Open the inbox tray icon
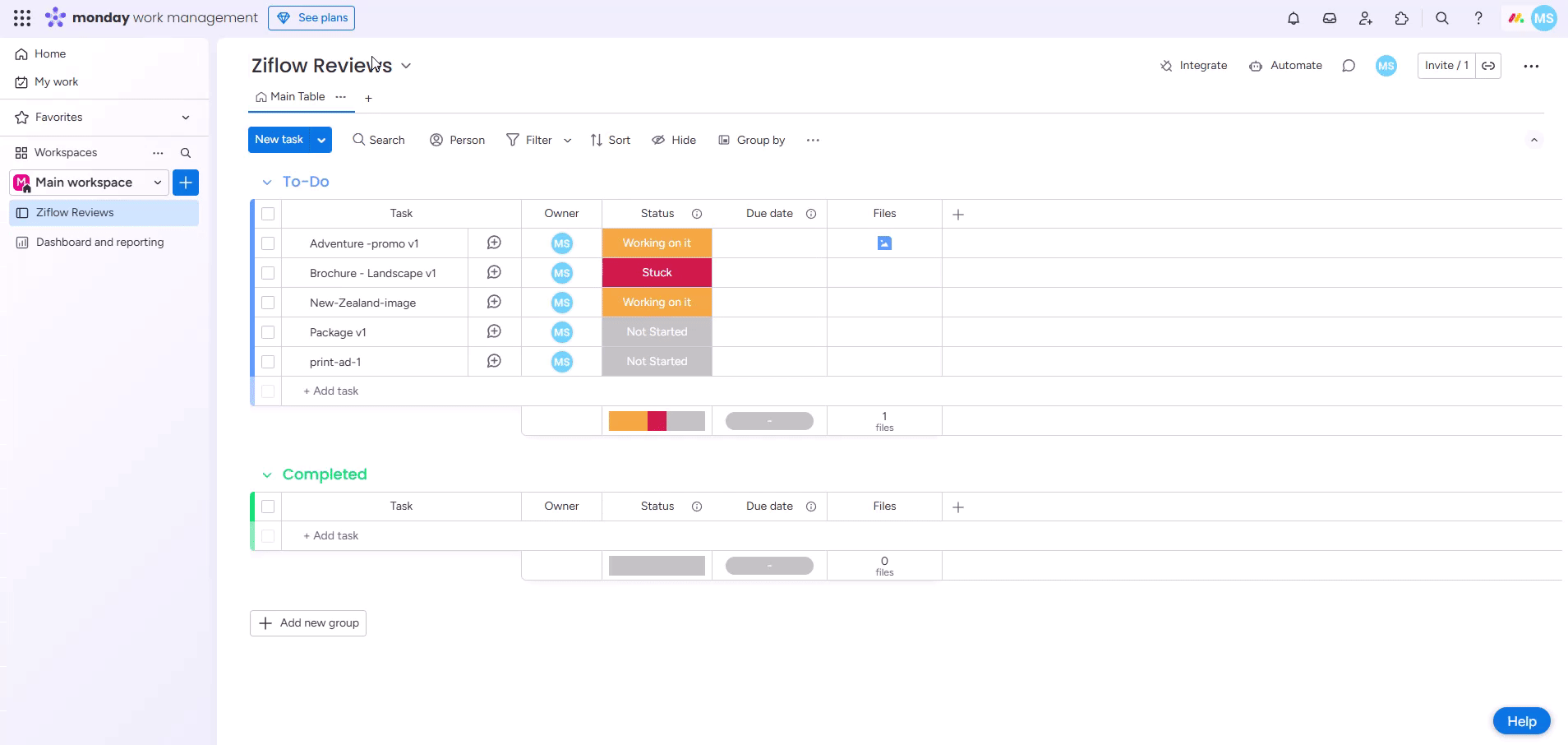Screen dimensions: 1568x745 1330,18
